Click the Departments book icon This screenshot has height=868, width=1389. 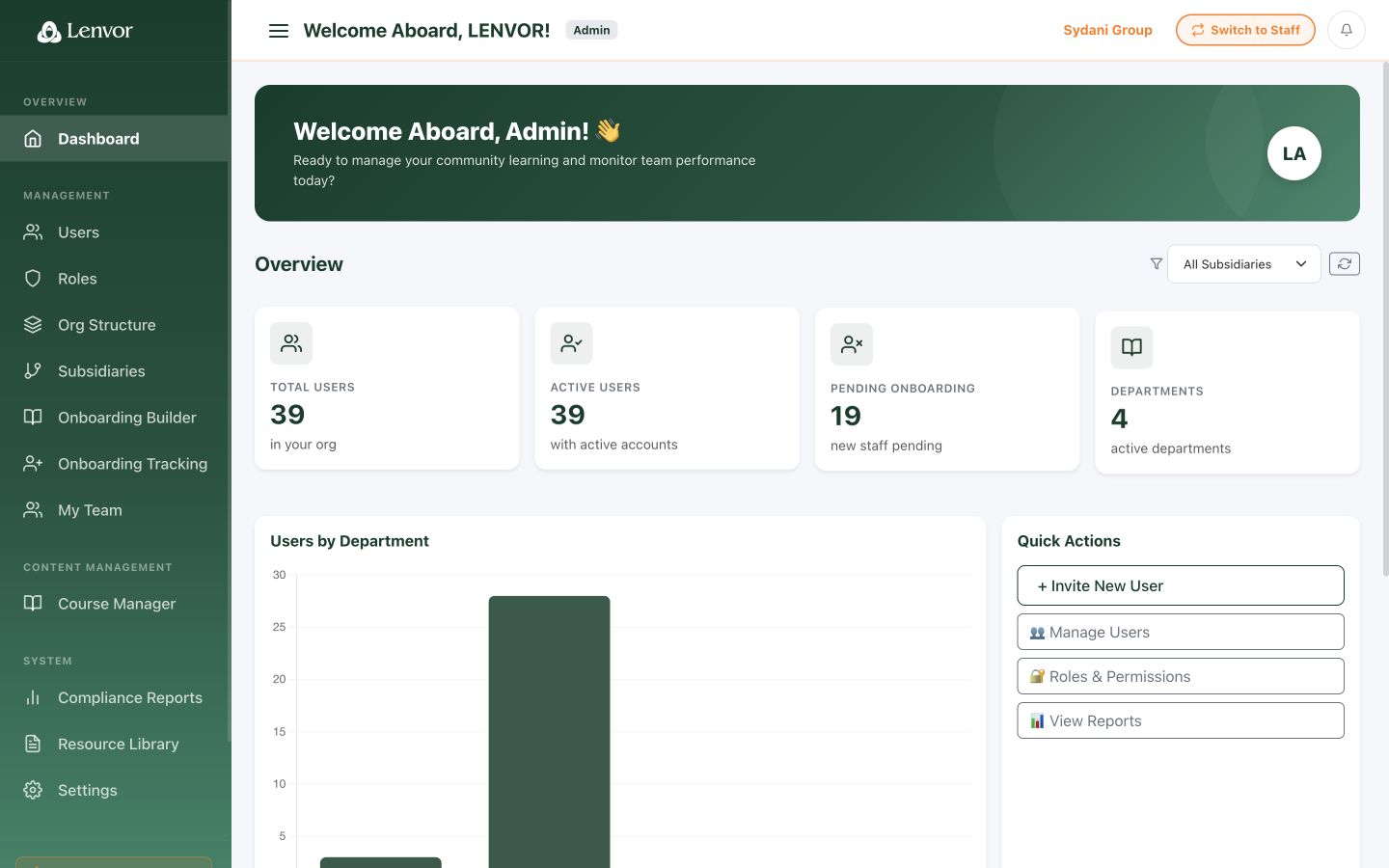tap(1131, 347)
